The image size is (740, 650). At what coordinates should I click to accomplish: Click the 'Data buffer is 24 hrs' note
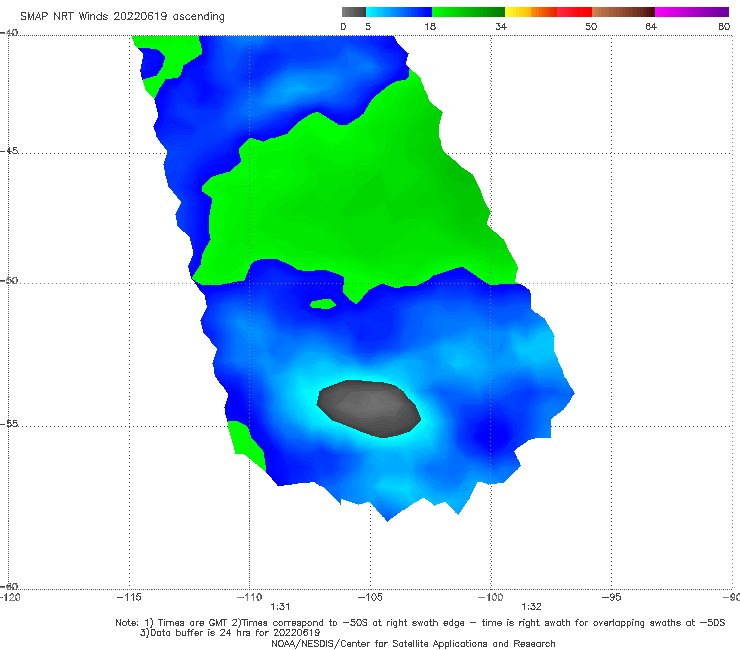coord(230,633)
